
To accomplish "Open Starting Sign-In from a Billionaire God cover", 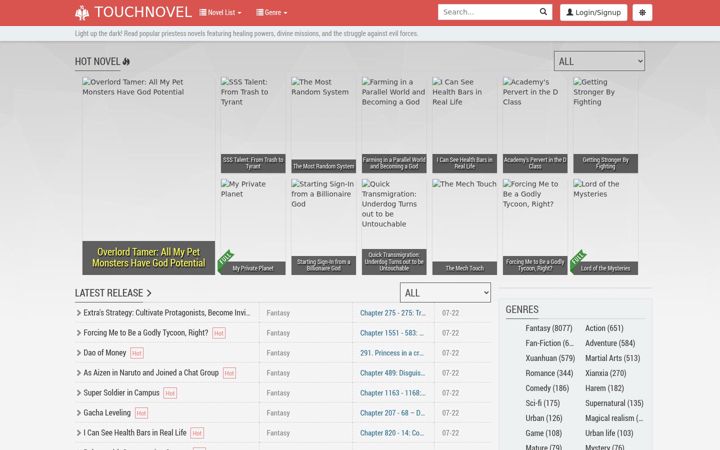I will [324, 227].
